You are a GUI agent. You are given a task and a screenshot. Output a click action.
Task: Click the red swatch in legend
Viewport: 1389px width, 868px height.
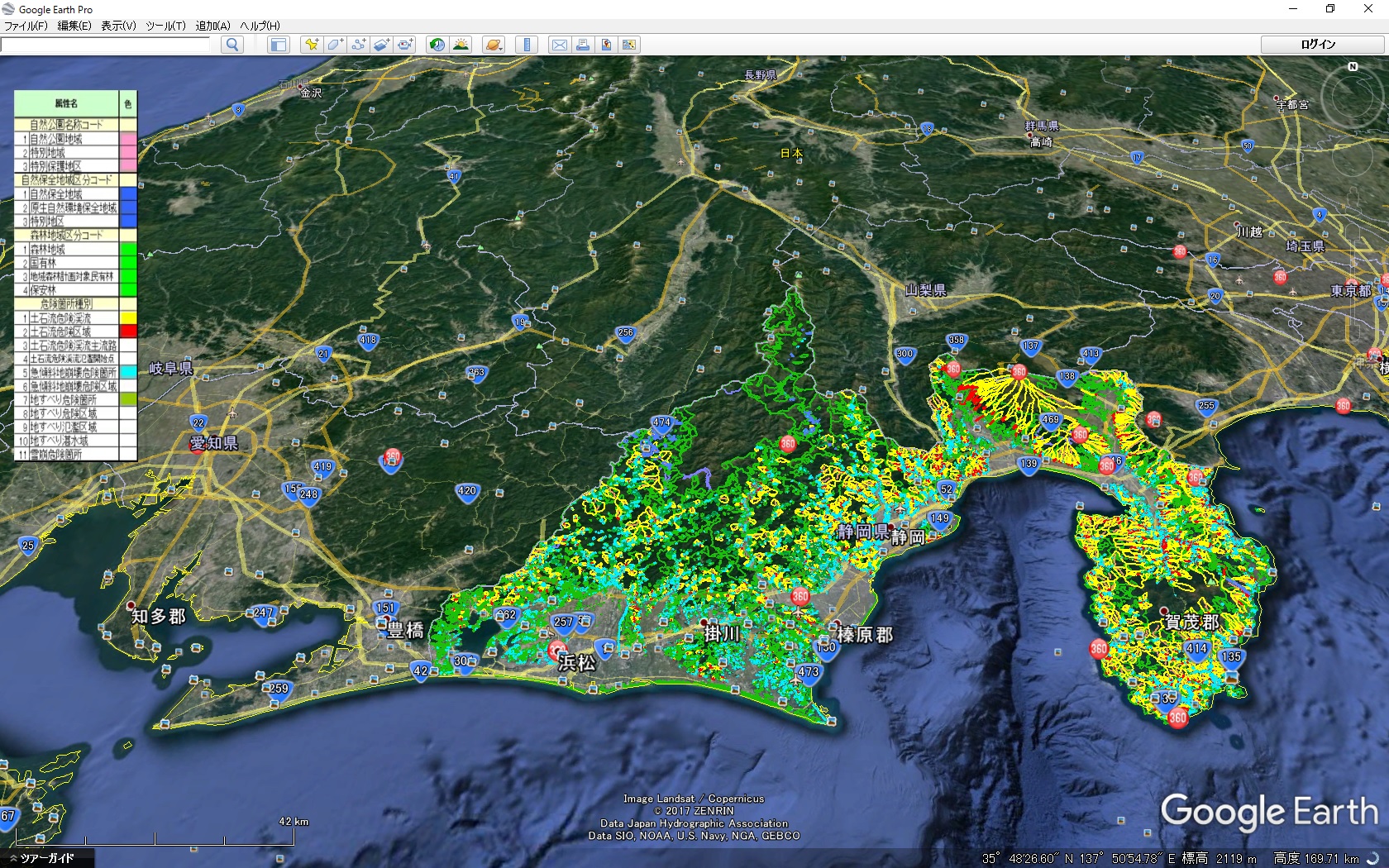coord(128,331)
